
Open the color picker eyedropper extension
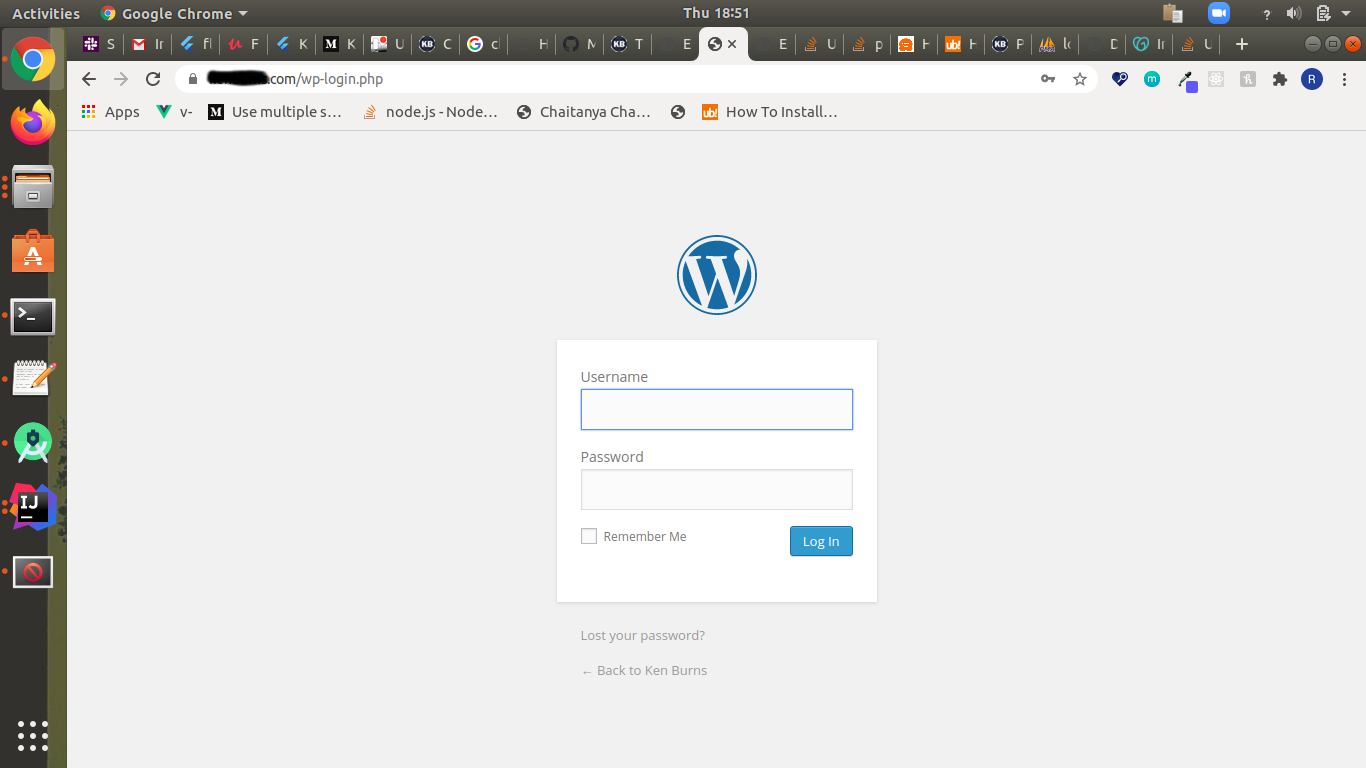click(1186, 80)
